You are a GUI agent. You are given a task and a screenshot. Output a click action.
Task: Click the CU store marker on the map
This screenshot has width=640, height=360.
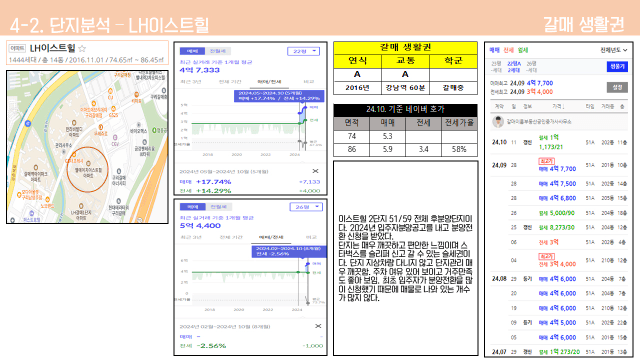click(x=110, y=91)
